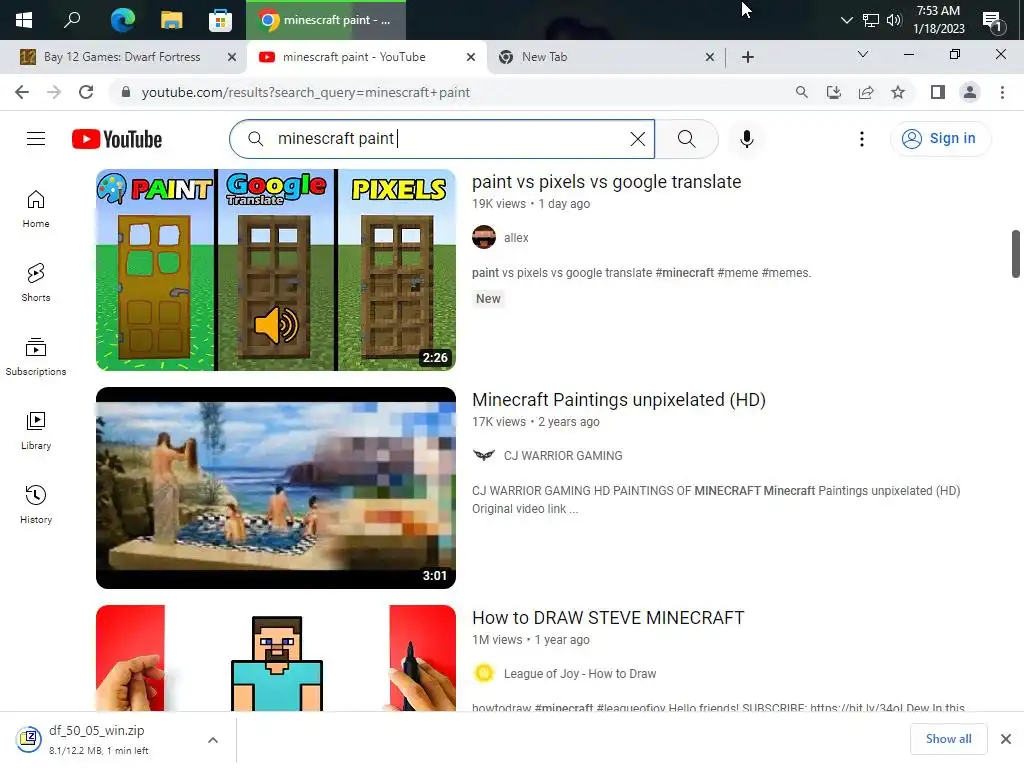Go back with the browser back arrow

(22, 92)
